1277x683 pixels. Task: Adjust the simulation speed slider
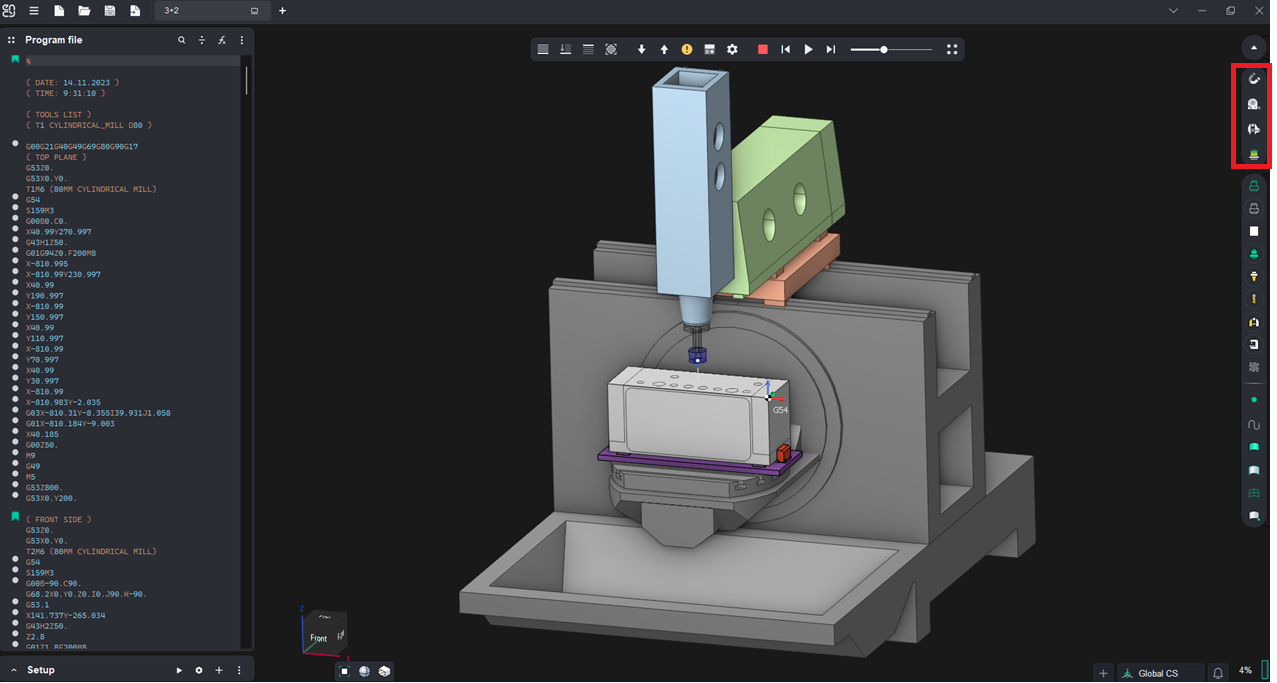[884, 49]
